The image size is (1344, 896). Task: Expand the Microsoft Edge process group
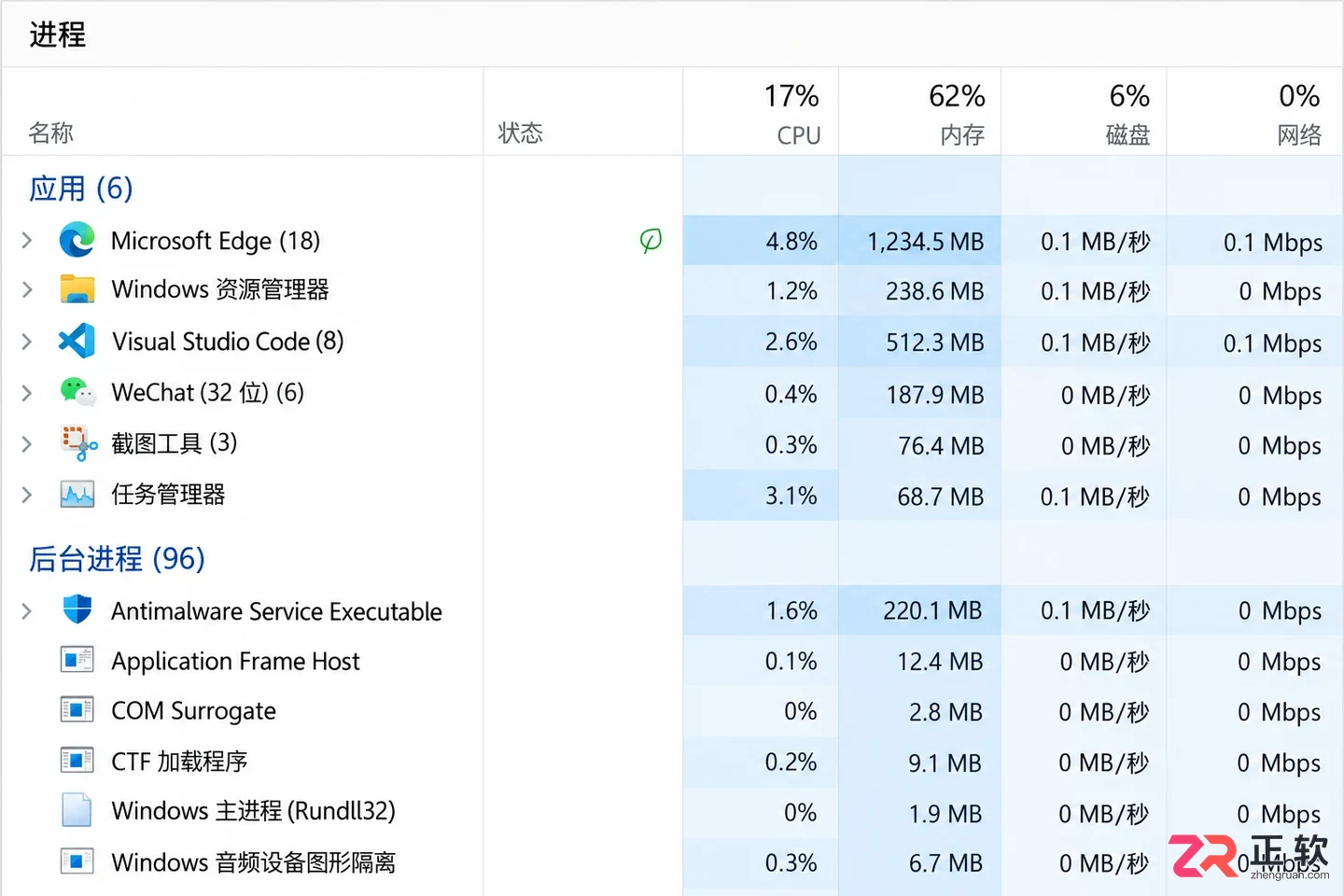[x=27, y=241]
